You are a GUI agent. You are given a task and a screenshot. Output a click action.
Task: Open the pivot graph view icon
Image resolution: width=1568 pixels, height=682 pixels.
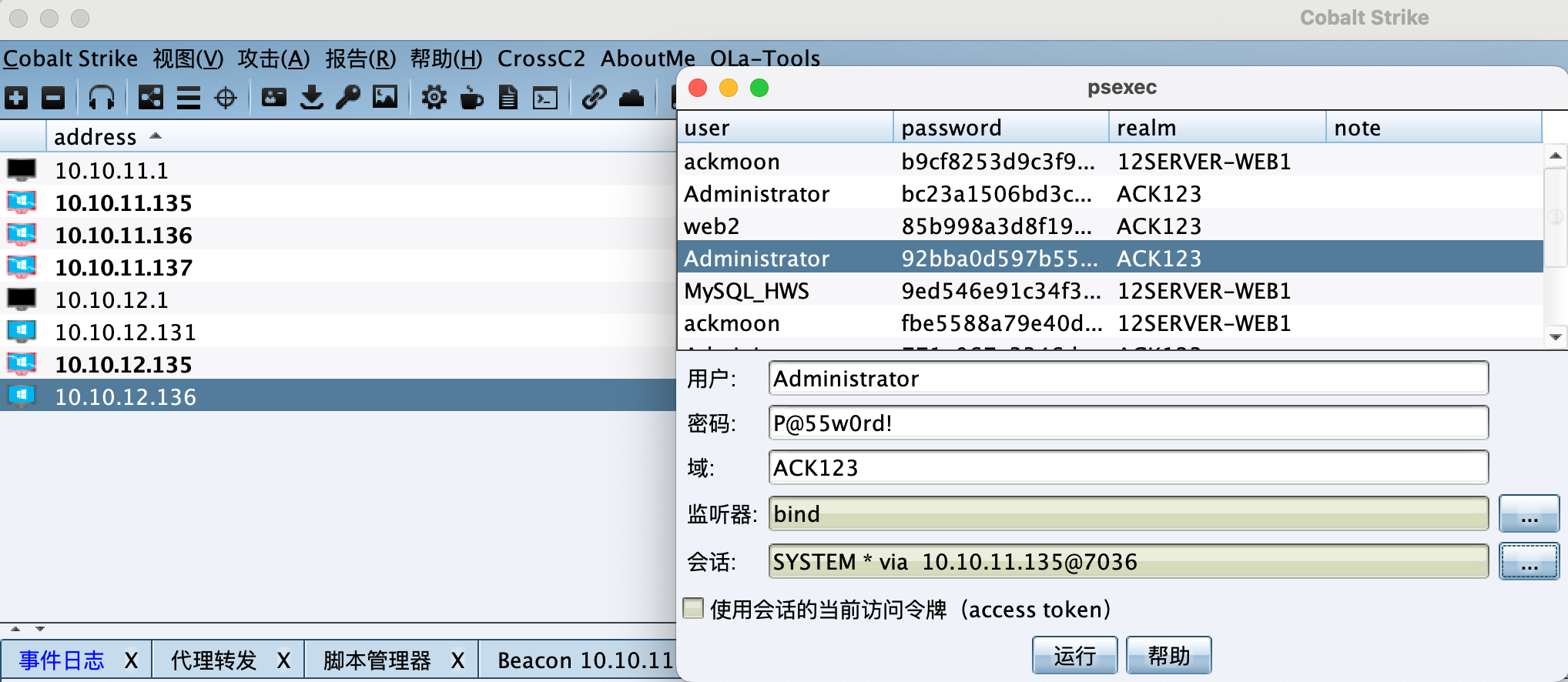[x=150, y=98]
